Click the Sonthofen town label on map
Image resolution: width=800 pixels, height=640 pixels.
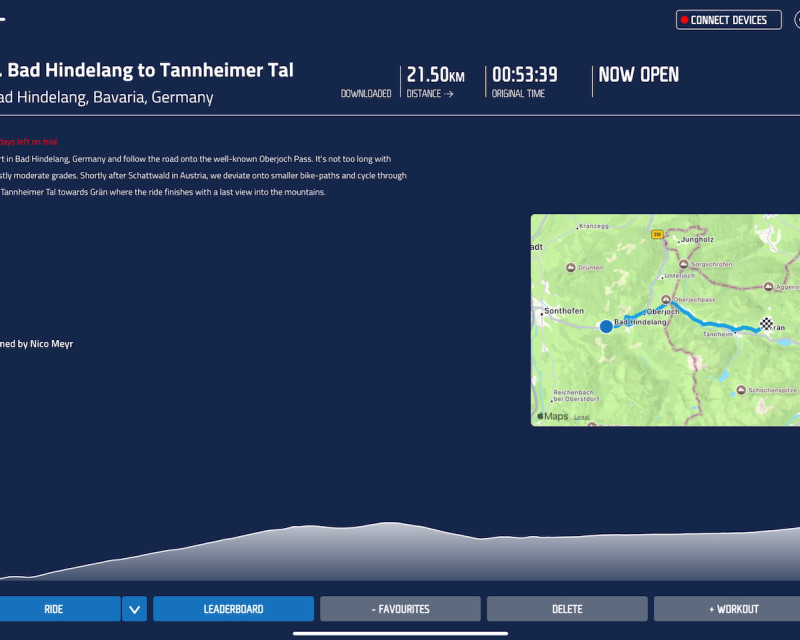coord(564,312)
